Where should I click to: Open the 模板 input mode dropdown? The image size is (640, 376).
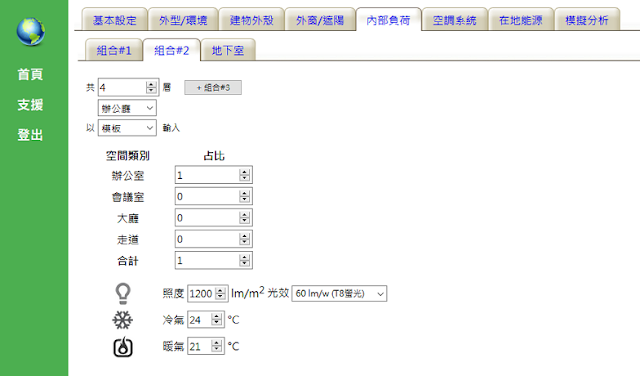point(127,128)
